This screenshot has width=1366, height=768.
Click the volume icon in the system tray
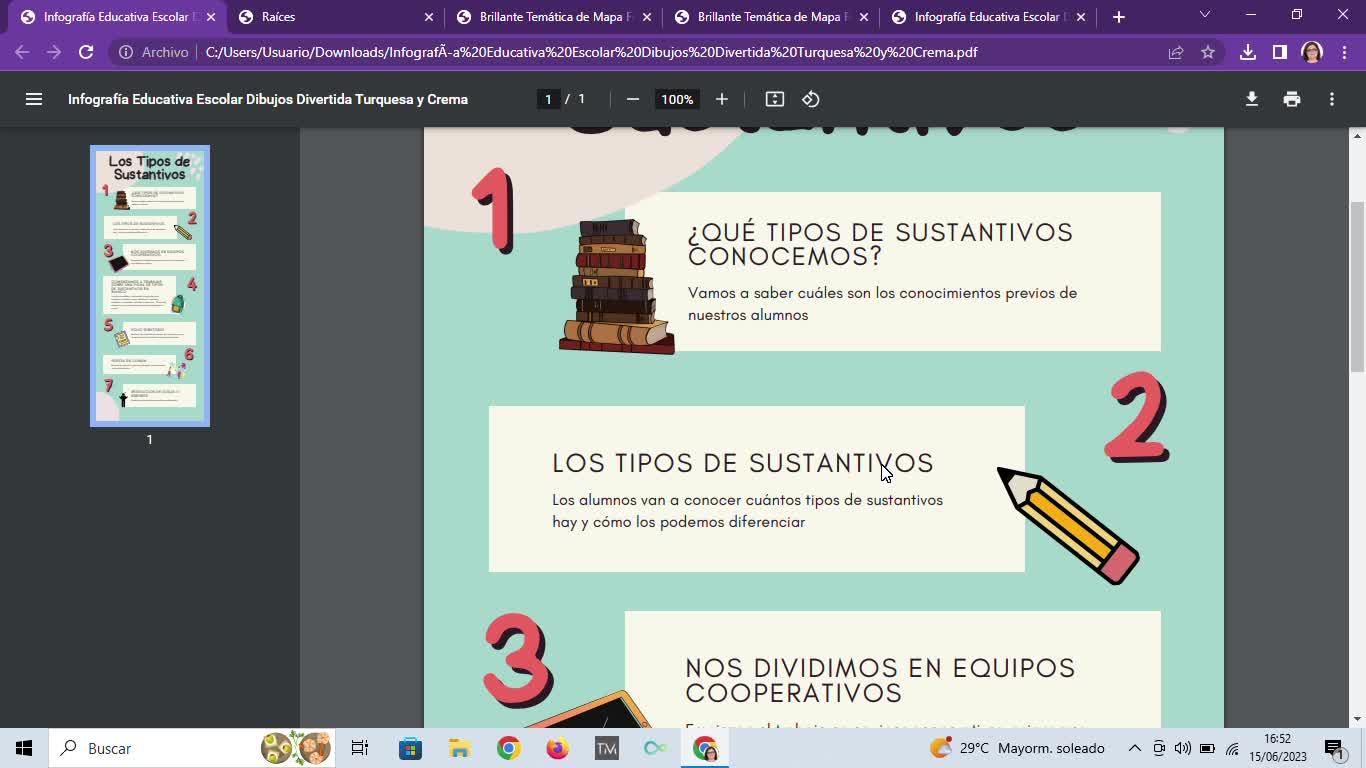coord(1183,748)
